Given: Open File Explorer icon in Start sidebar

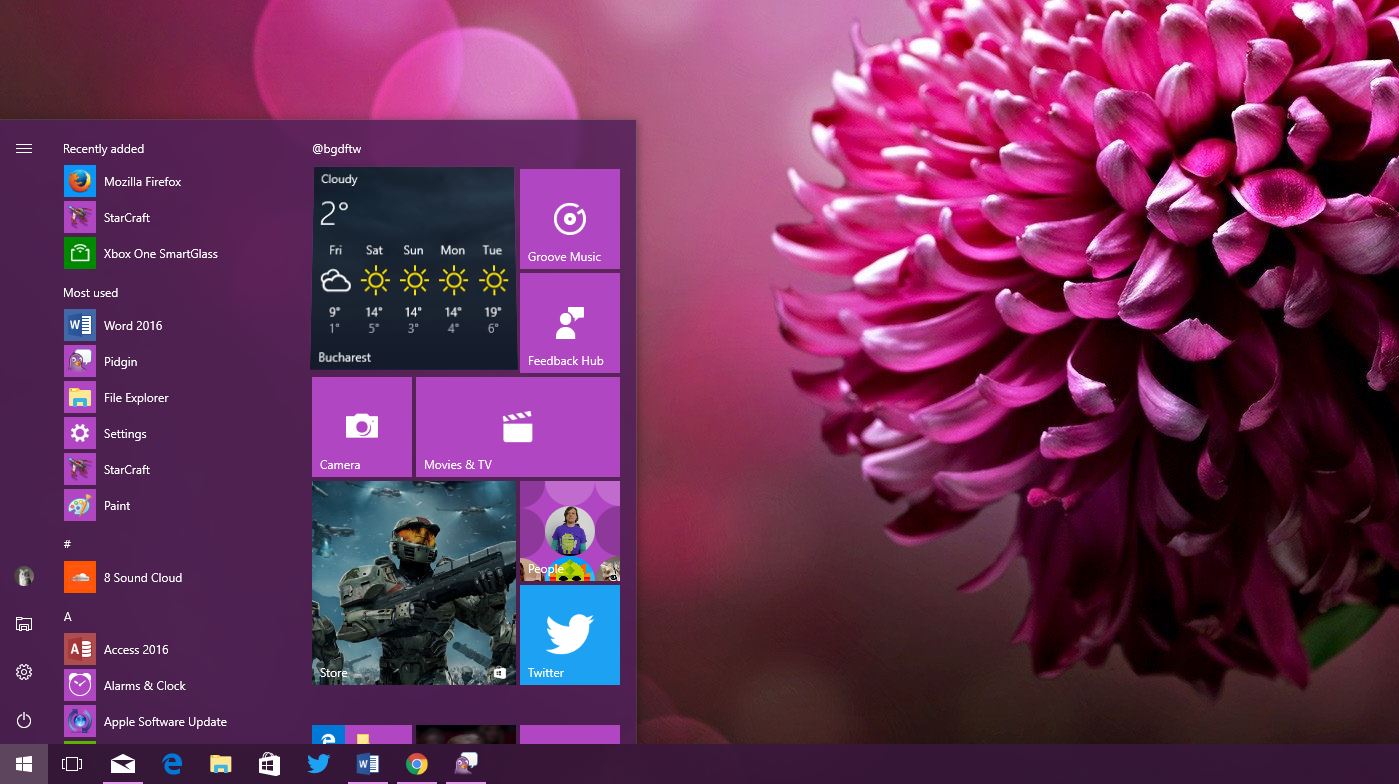Looking at the screenshot, I should tap(24, 624).
